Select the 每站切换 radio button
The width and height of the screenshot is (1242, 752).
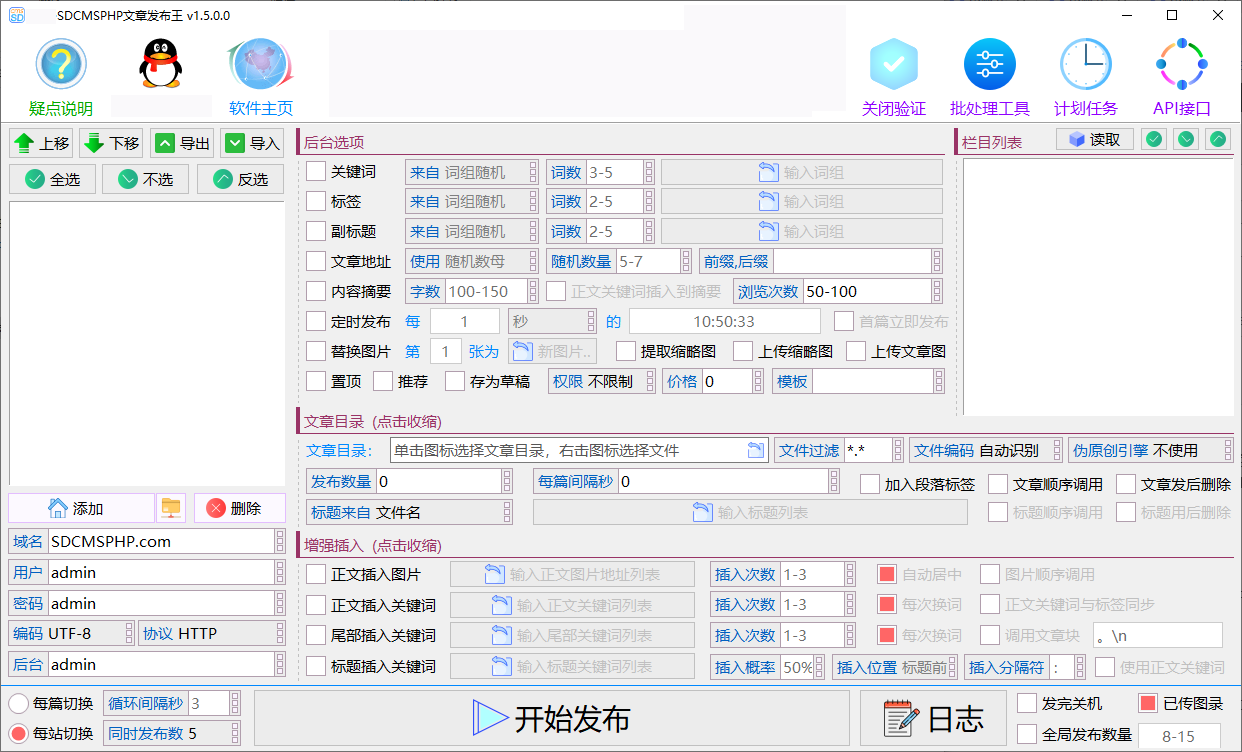point(18,734)
